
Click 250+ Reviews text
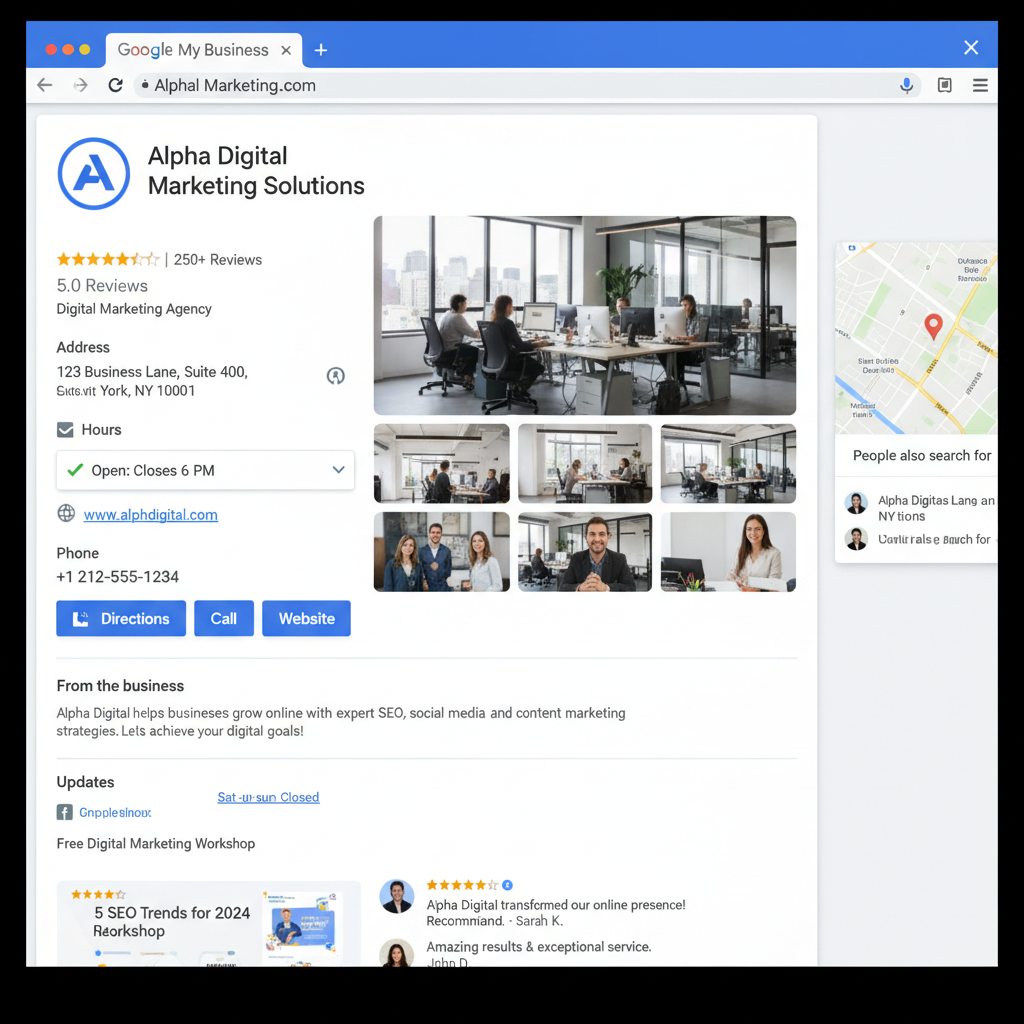click(217, 260)
